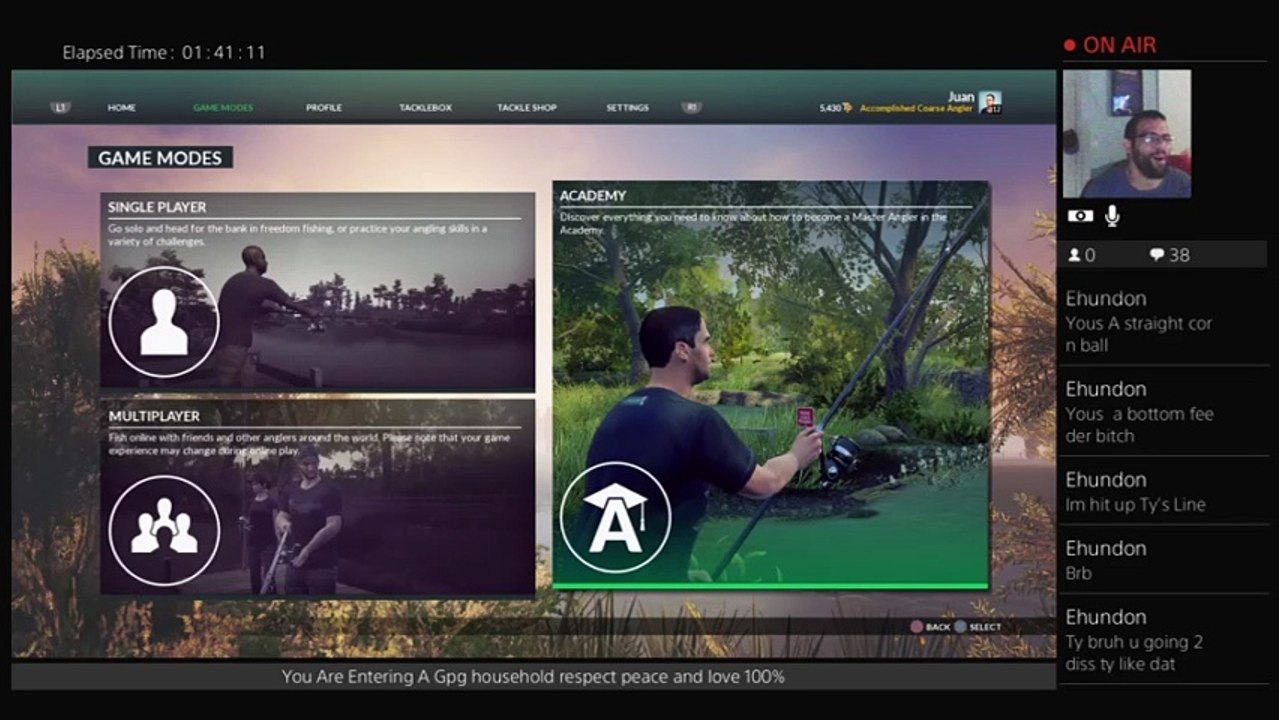Click the Back button prompt
Screen dimensions: 1279x720
click(x=929, y=627)
